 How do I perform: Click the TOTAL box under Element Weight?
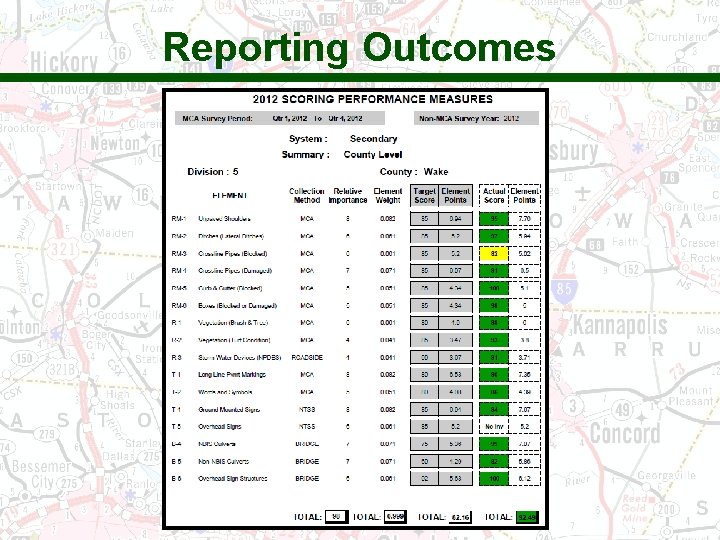(x=394, y=517)
